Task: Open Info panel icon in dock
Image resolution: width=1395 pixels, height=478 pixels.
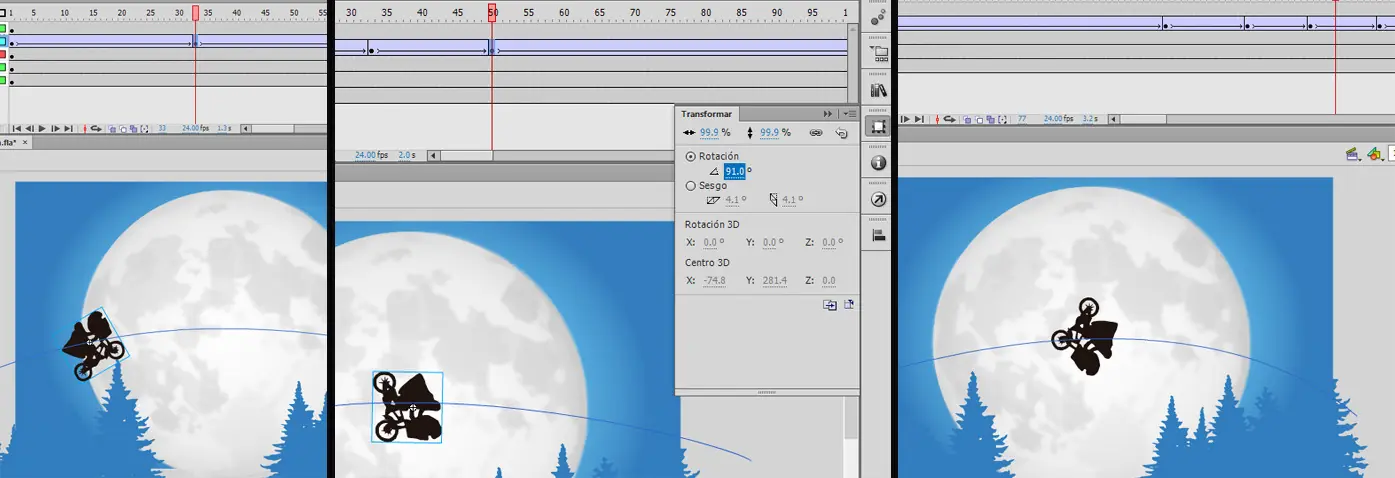Action: click(x=878, y=162)
